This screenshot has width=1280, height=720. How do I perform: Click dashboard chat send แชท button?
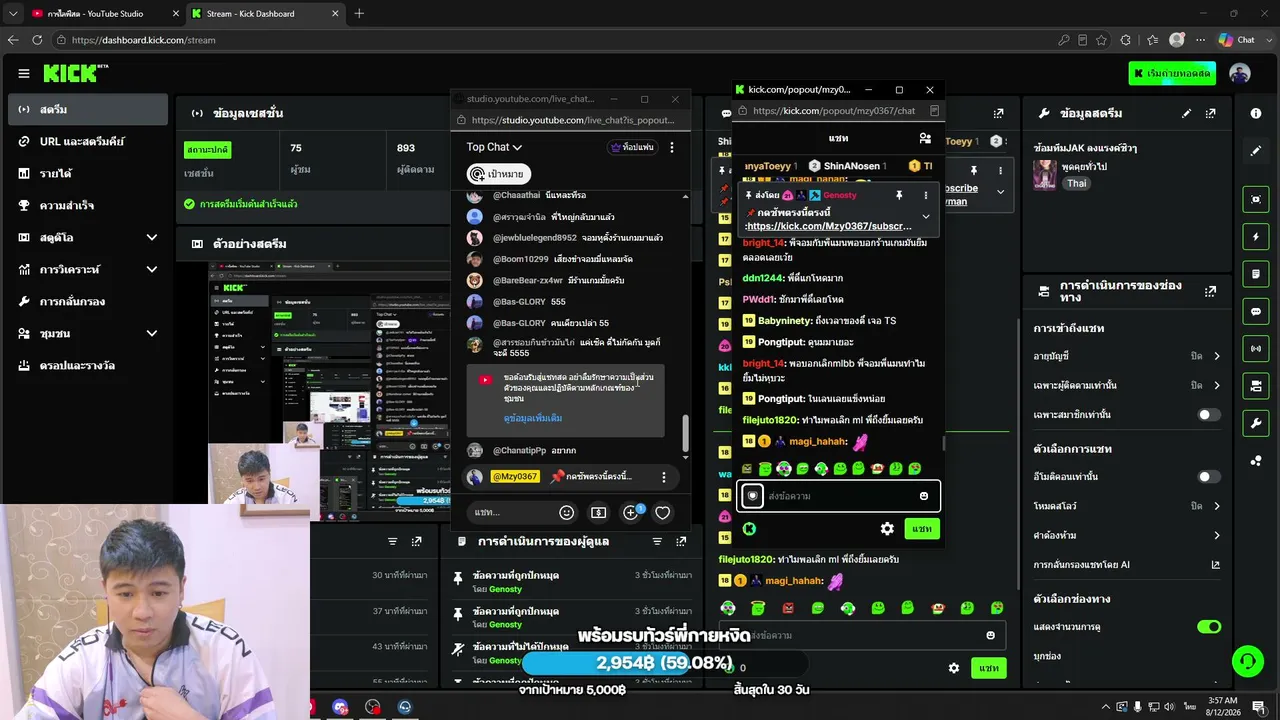(989, 668)
